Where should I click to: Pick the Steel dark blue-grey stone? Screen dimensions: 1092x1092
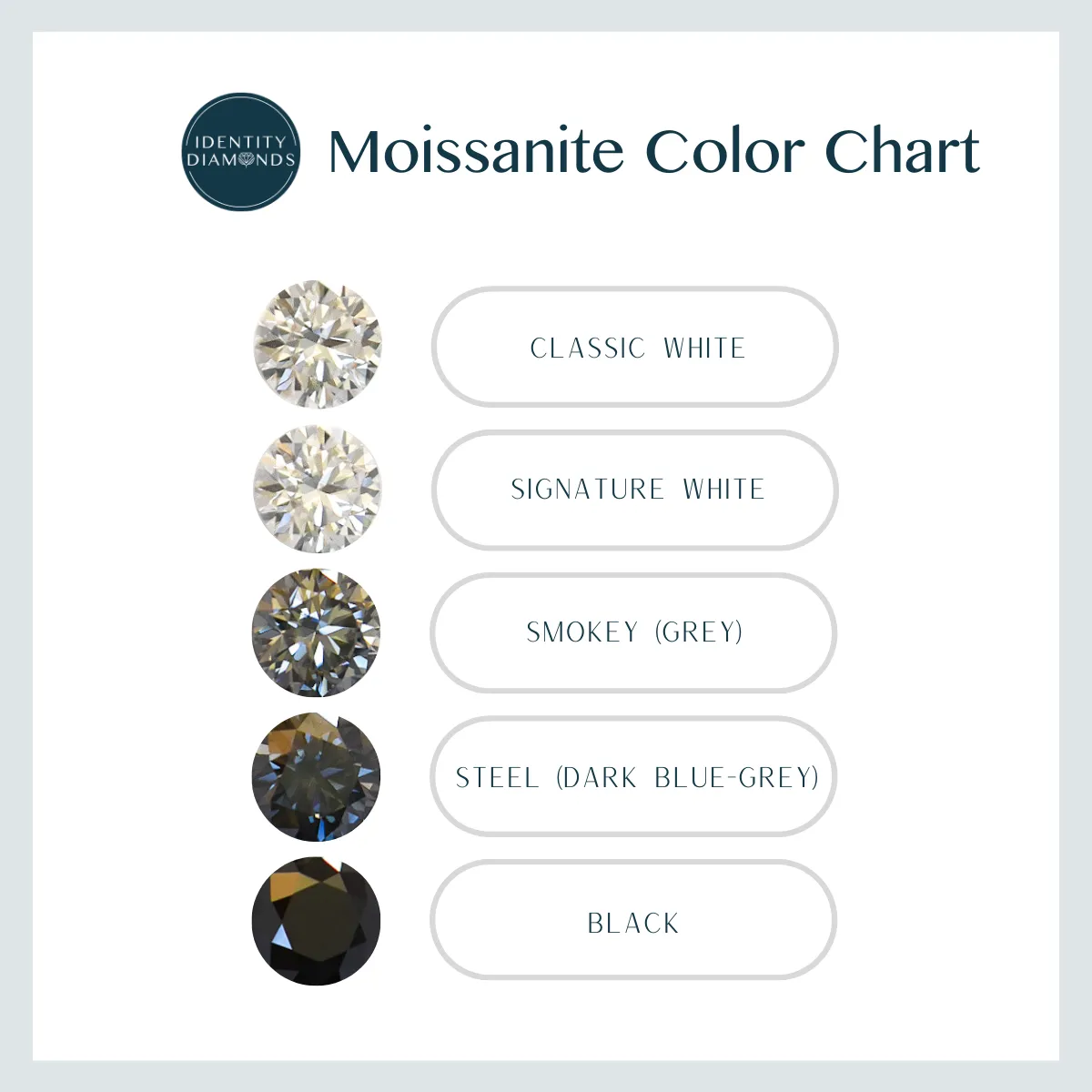[x=316, y=776]
